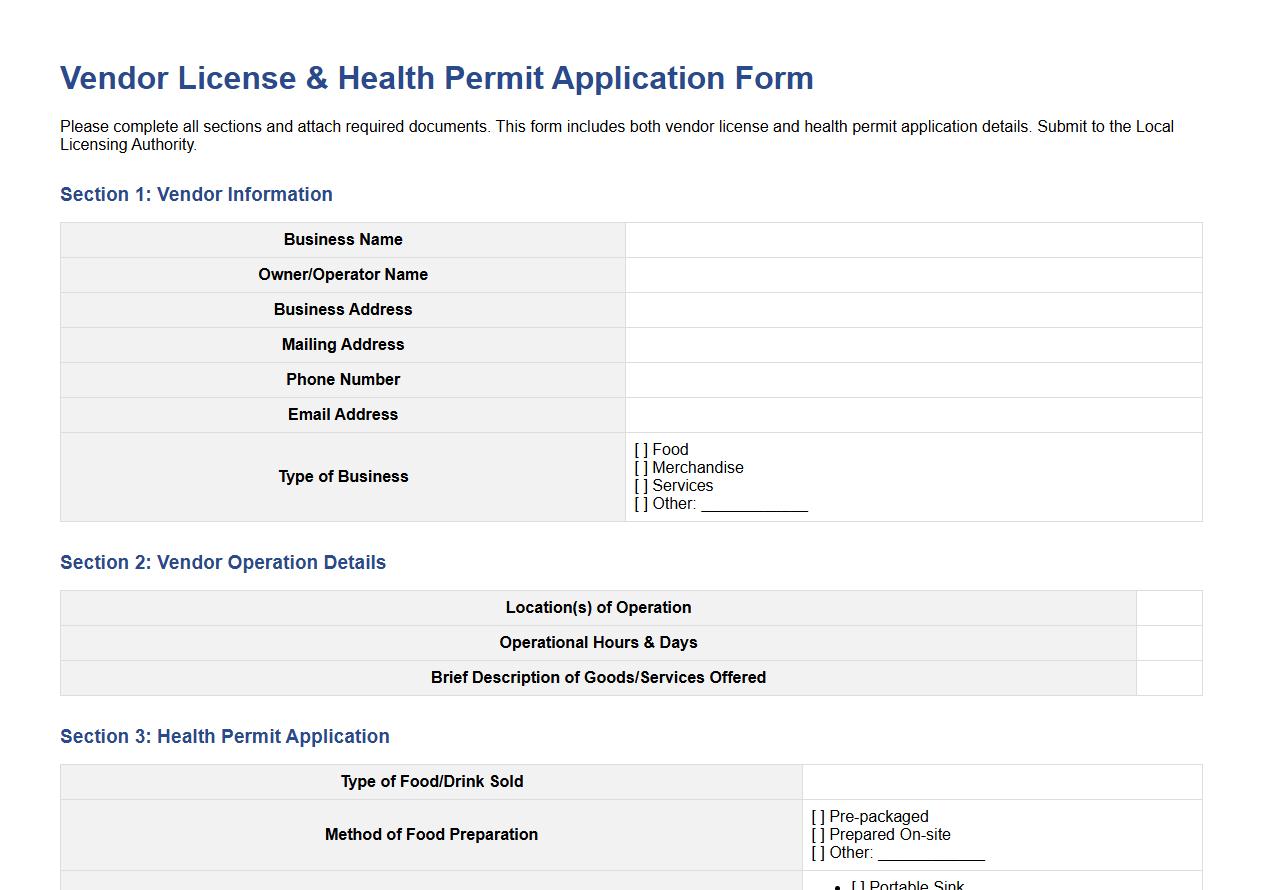Check the Portable Sink checkbox
Viewport: 1263px width, 890px height.
point(858,884)
